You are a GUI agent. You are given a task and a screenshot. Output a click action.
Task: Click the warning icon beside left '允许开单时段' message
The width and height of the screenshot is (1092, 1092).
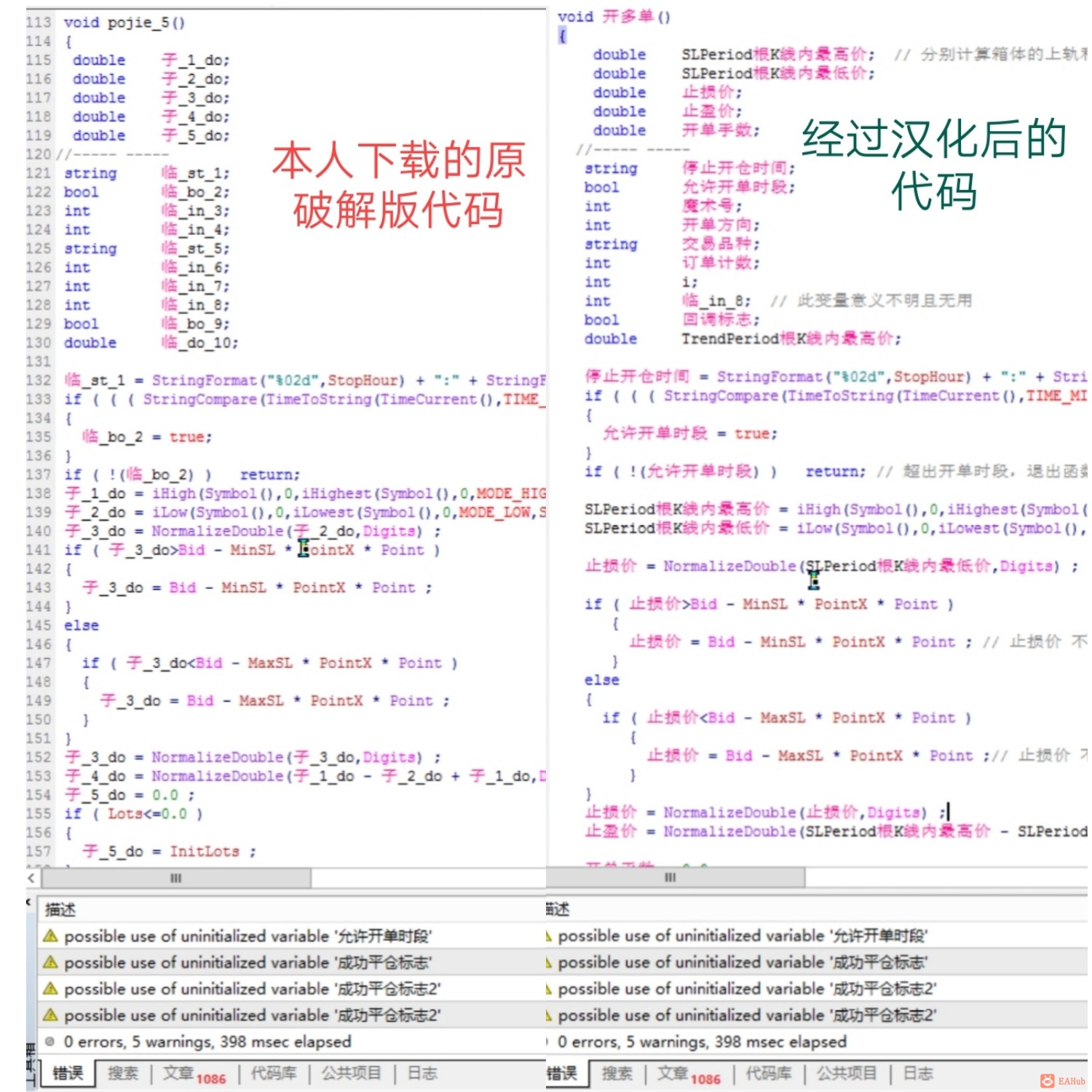(x=50, y=935)
